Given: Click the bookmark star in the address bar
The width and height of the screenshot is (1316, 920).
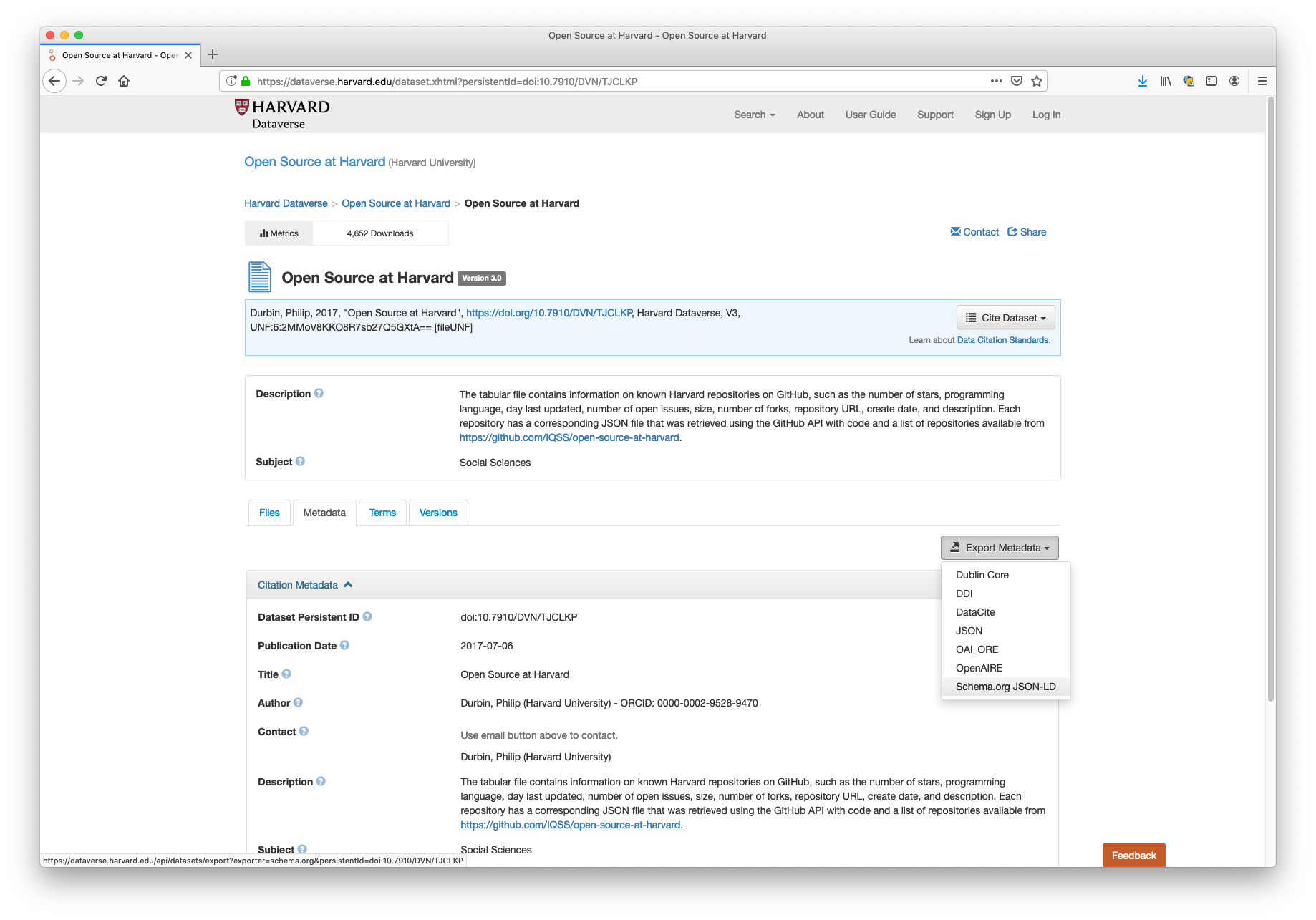Looking at the screenshot, I should pos(1036,81).
